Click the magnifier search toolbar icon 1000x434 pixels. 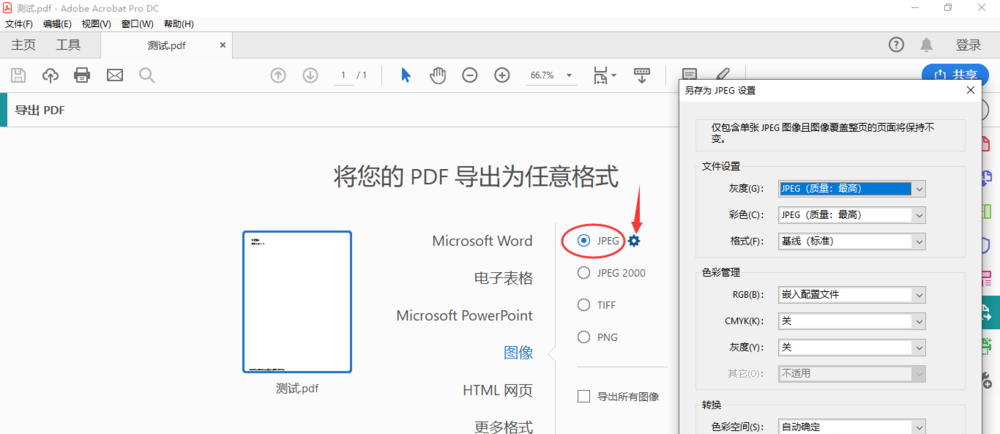click(147, 75)
